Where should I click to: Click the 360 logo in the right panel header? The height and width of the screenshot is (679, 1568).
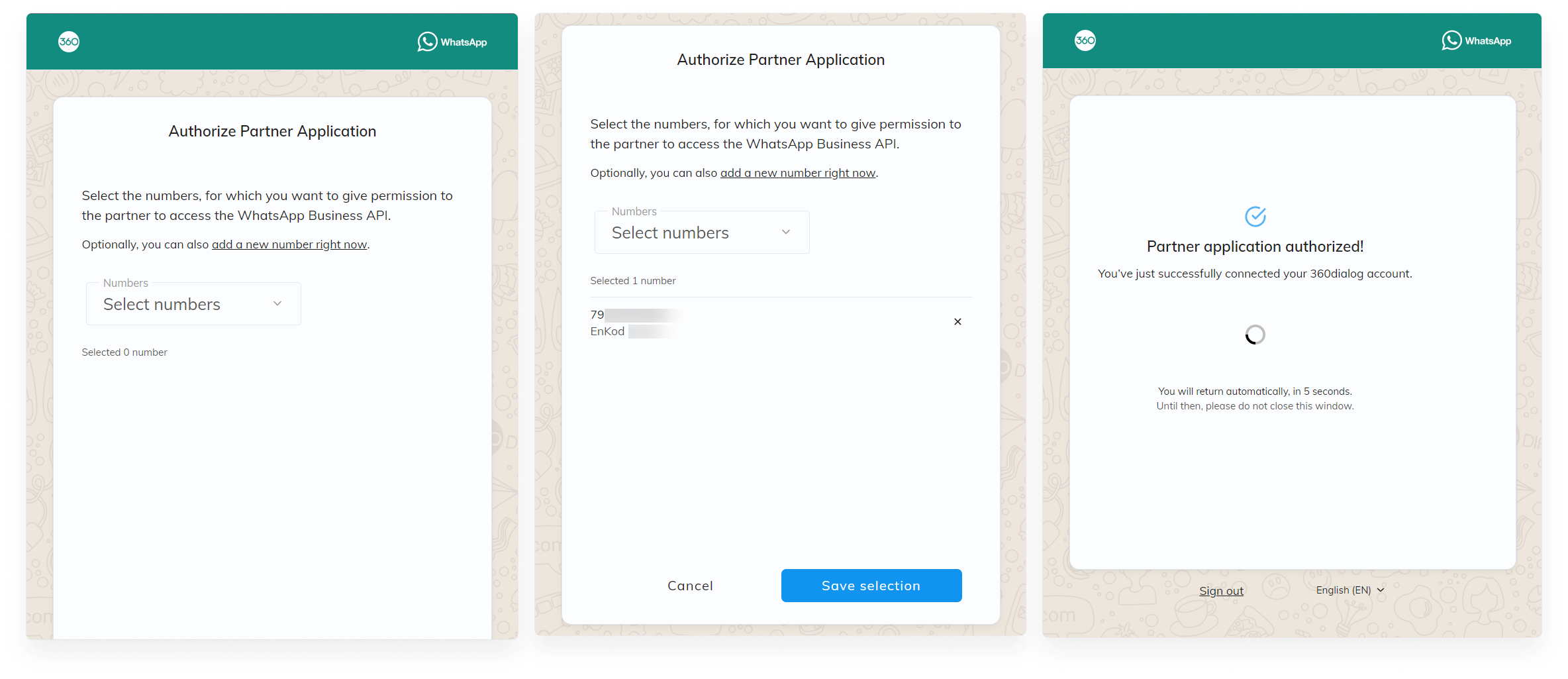tap(1085, 40)
